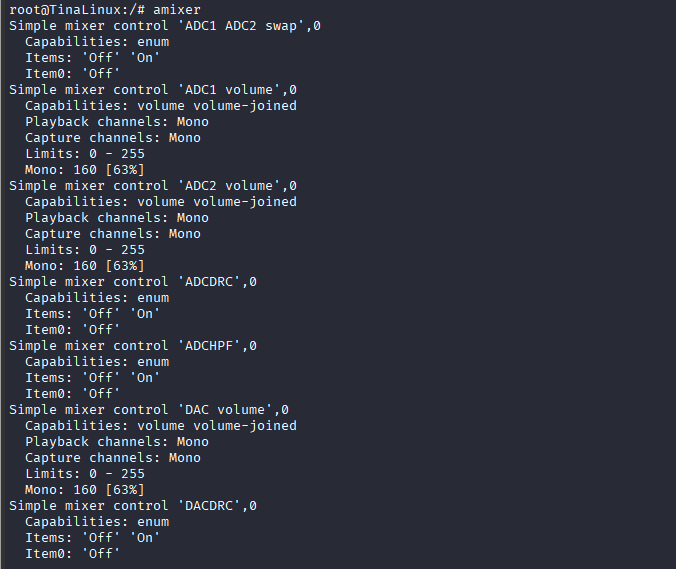Click the Capture channels line under 'ADC1 volume'
Viewport: 676px width, 569px height.
pos(112,138)
